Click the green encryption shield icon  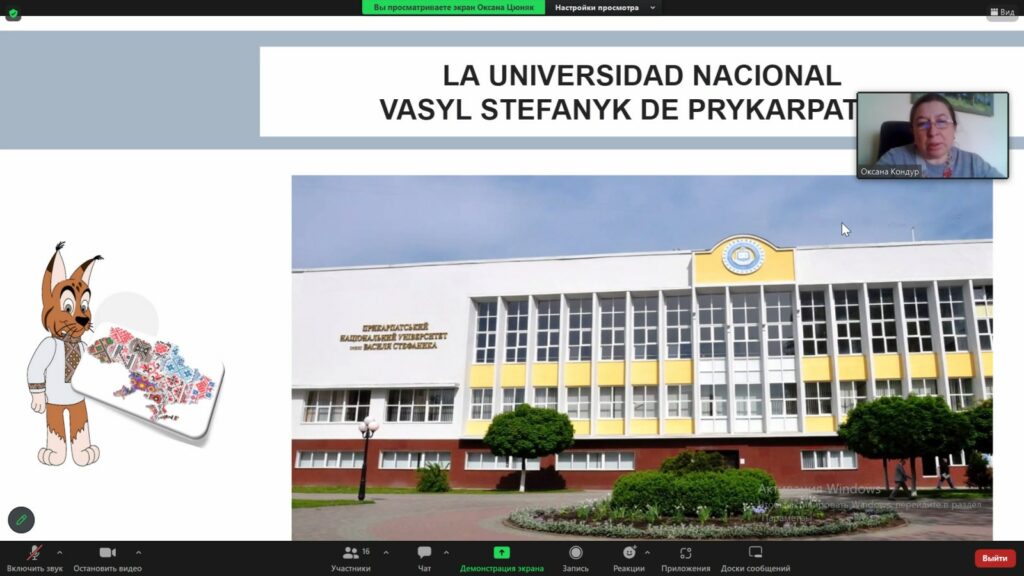[x=13, y=13]
